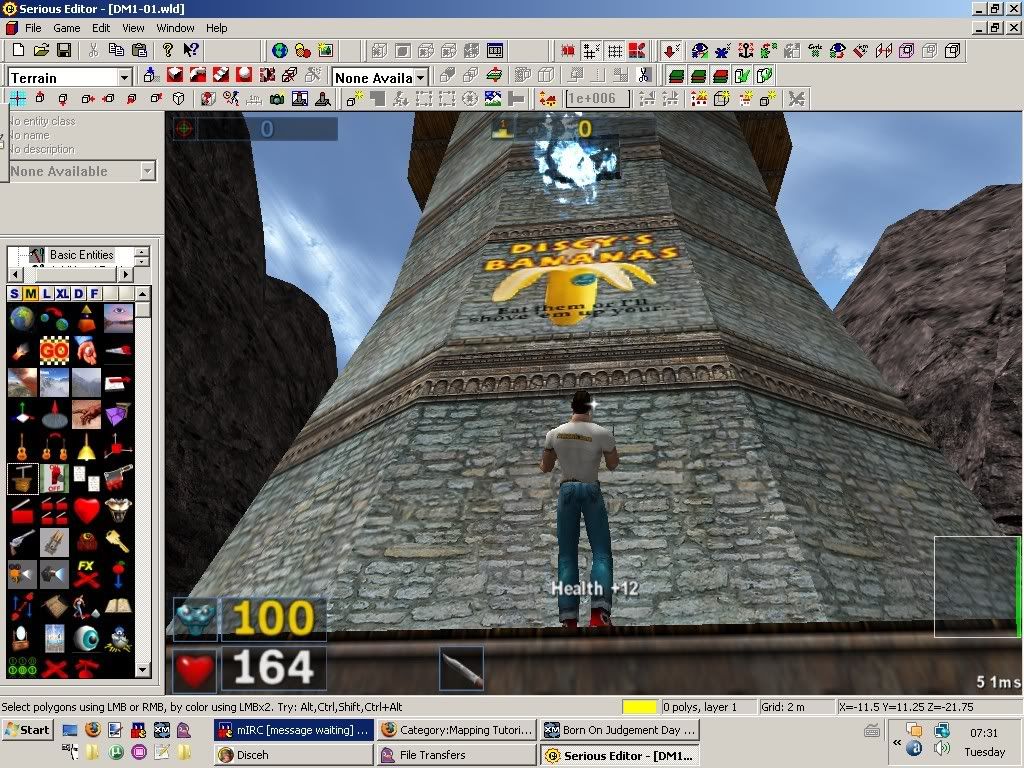
Task: Open the Terrain mode dropdown
Action: pos(124,78)
